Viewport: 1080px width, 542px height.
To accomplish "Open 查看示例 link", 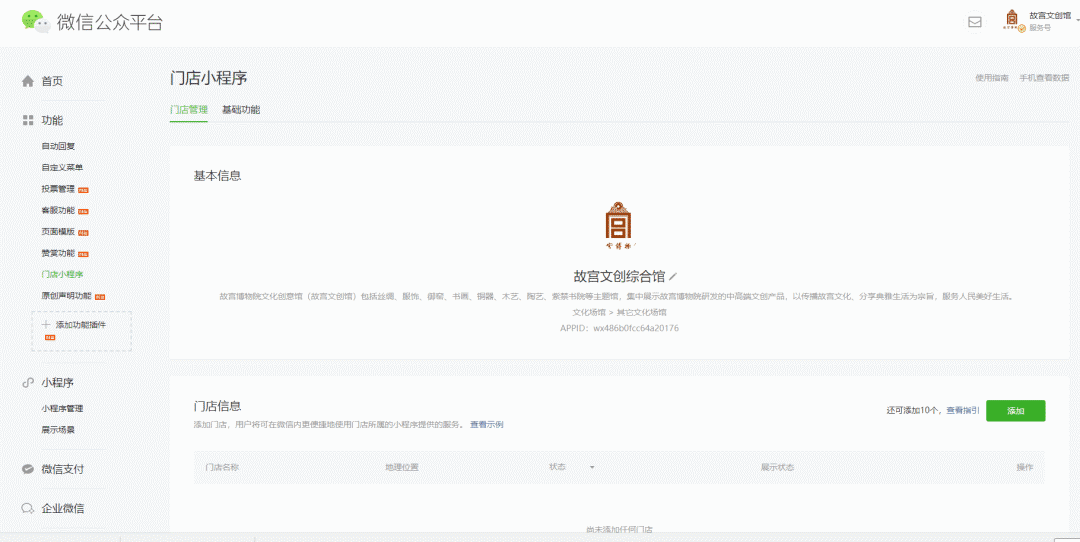I will pyautogui.click(x=487, y=424).
